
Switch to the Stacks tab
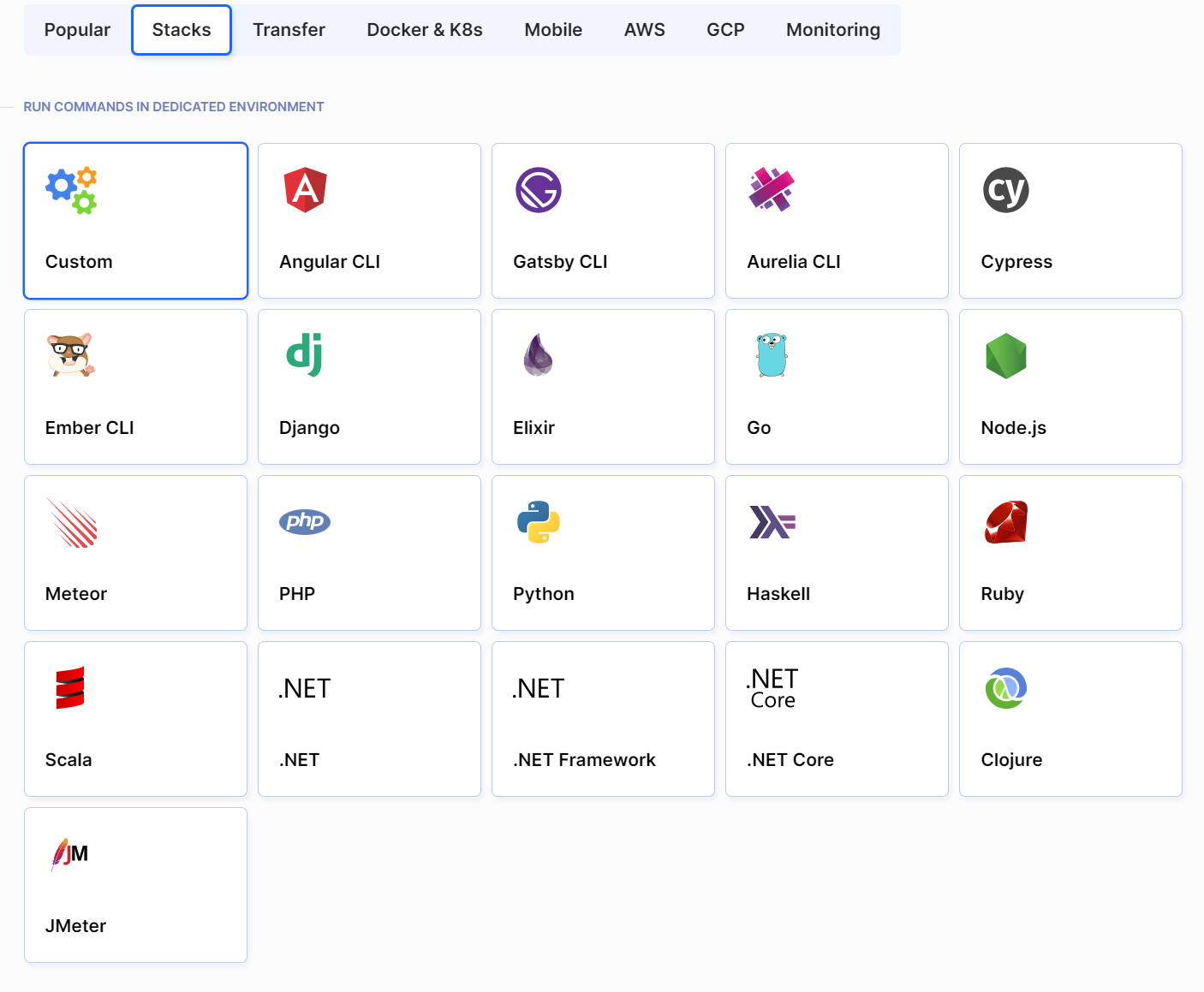click(182, 30)
